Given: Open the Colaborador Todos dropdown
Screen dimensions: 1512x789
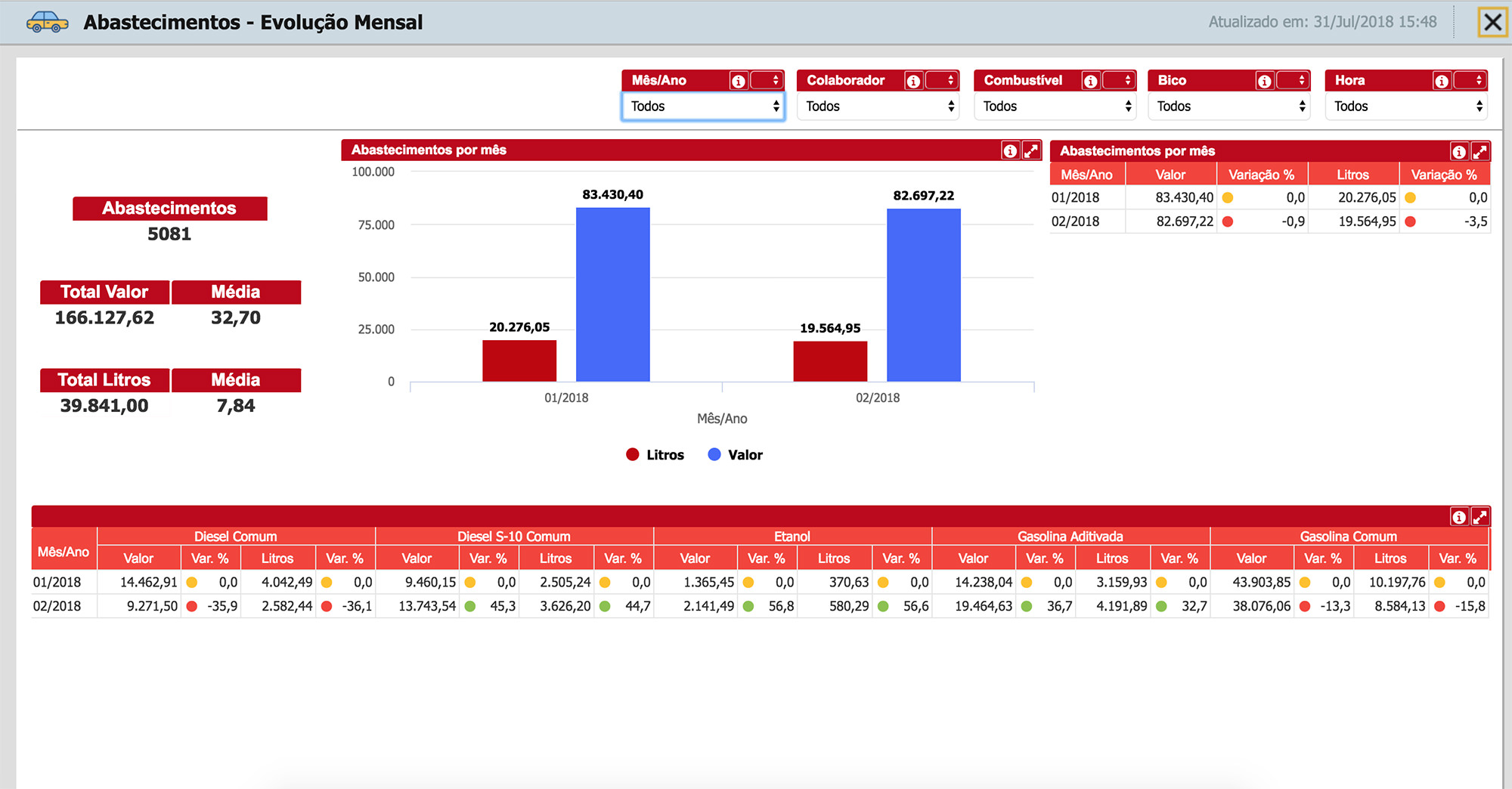Looking at the screenshot, I should pos(878,107).
